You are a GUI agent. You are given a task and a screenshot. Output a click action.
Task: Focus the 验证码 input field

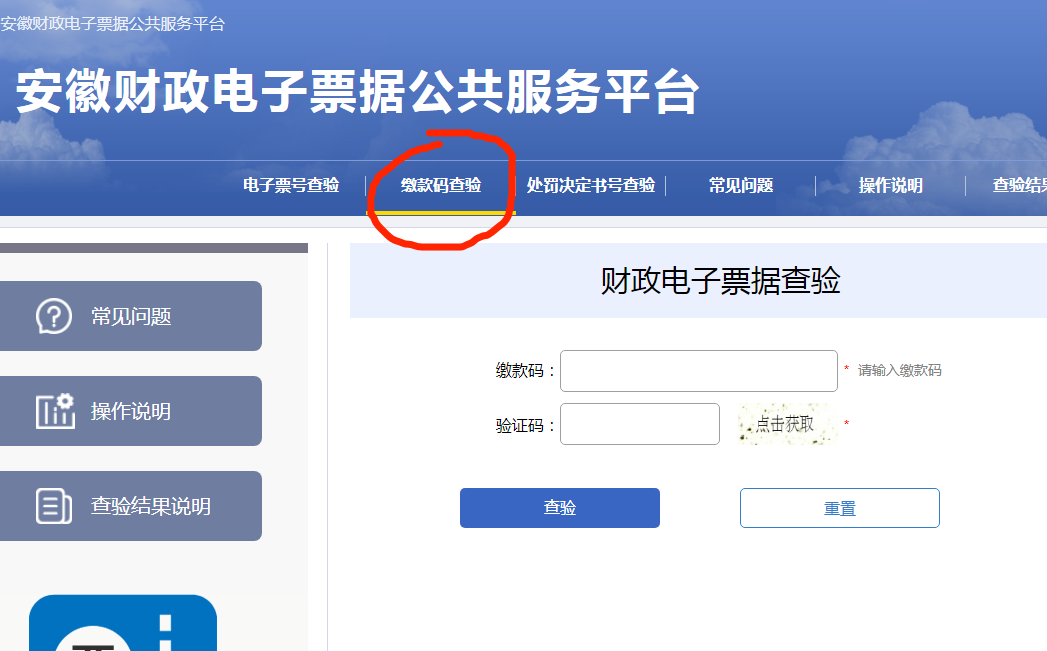[640, 424]
